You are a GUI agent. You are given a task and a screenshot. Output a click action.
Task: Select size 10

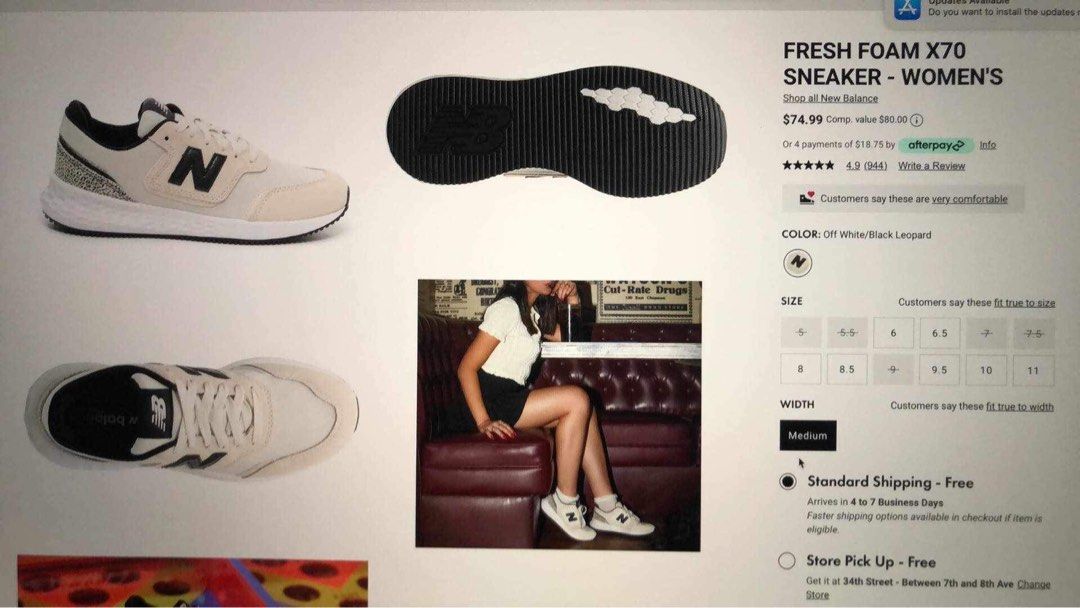[x=986, y=370]
